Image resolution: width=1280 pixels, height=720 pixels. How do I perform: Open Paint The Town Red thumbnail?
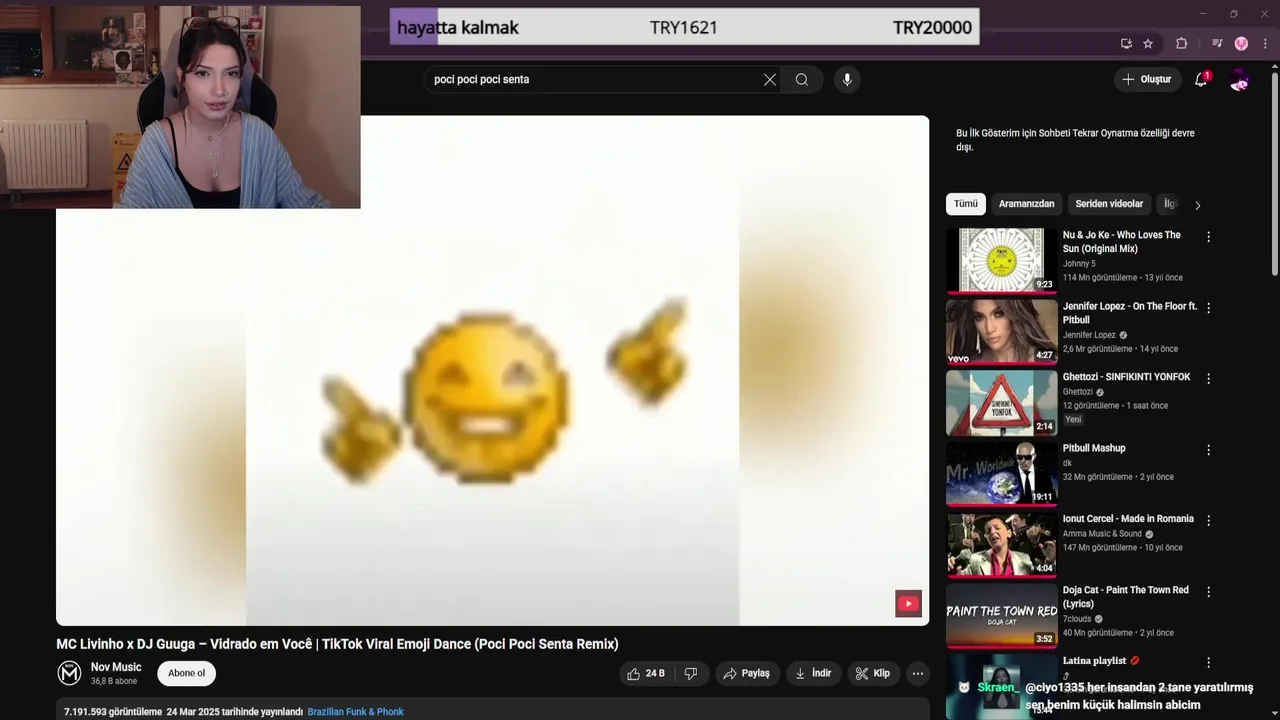click(1001, 615)
